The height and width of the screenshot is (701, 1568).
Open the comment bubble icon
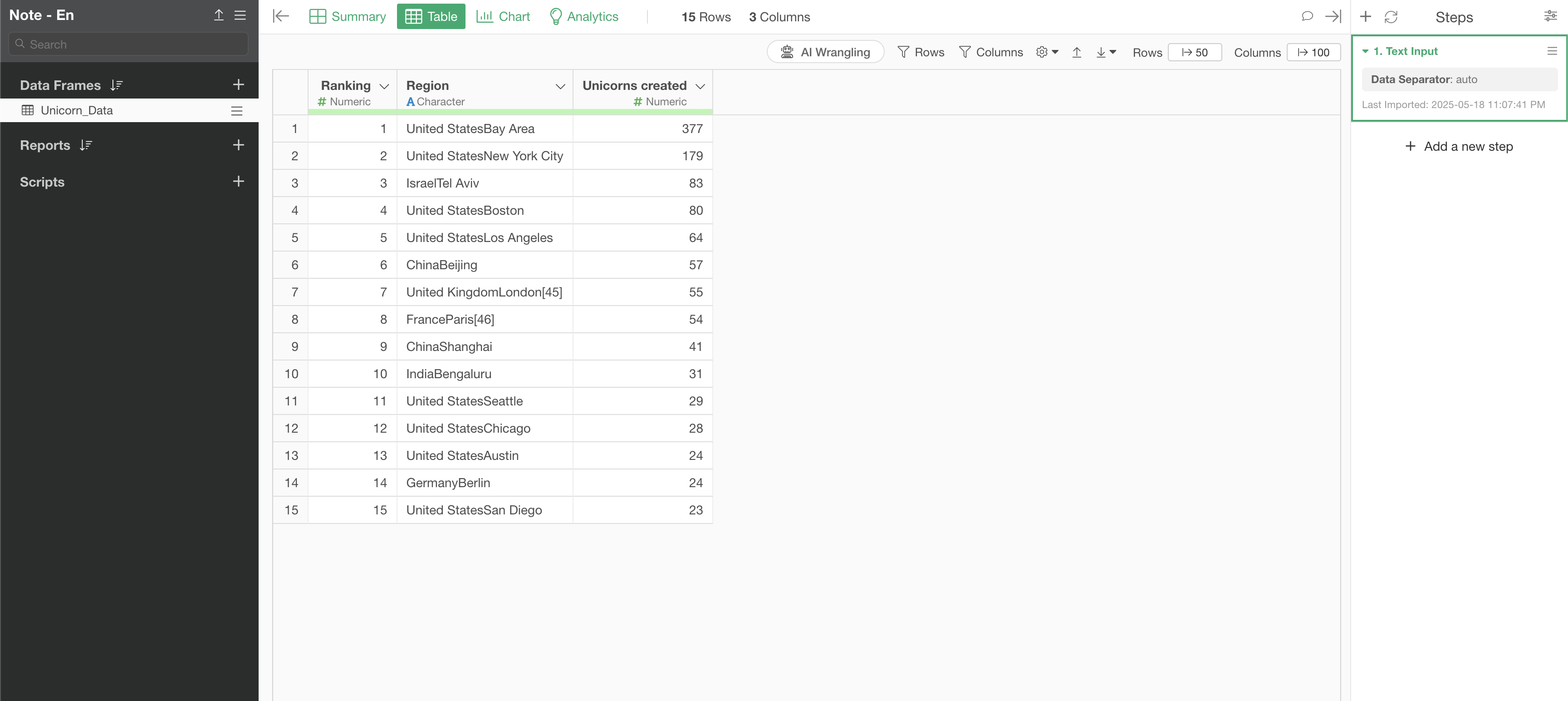click(x=1306, y=16)
